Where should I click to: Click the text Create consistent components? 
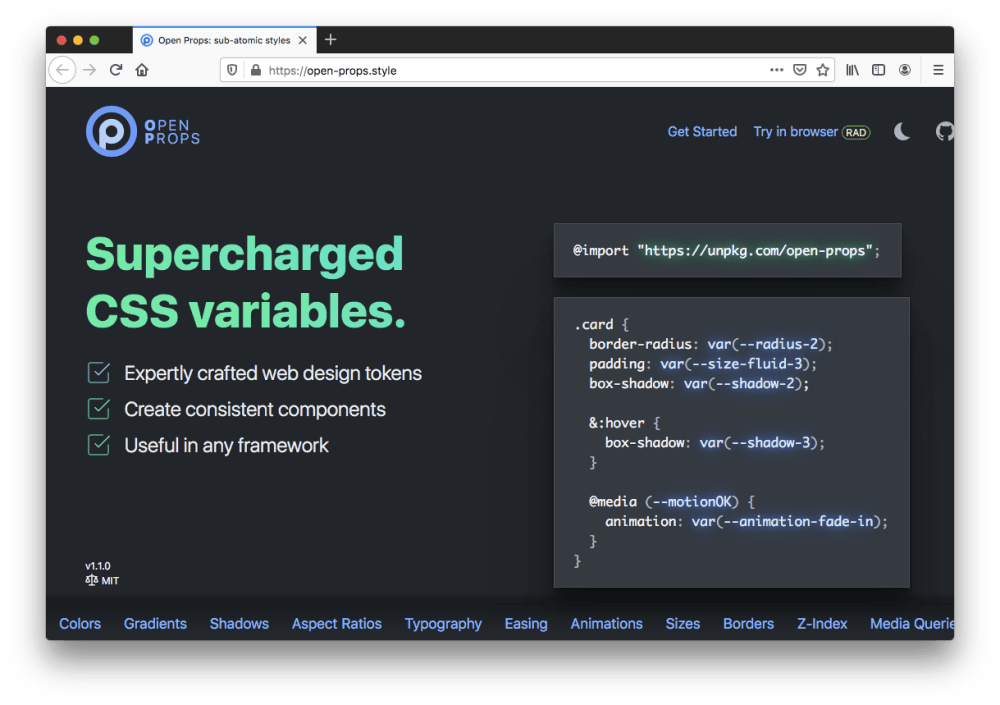(255, 409)
